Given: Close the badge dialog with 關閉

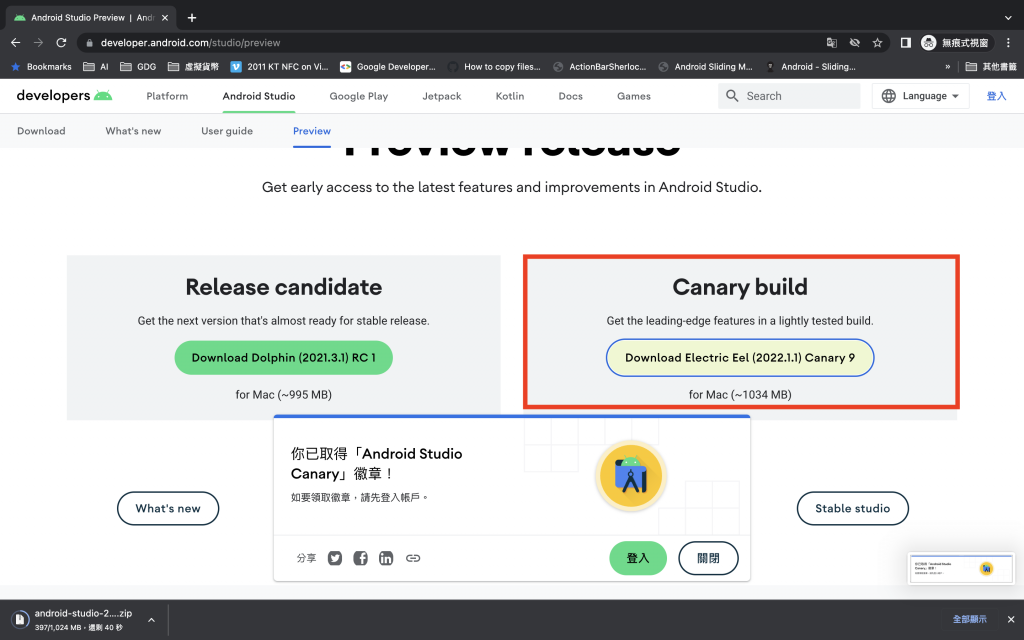Looking at the screenshot, I should [x=708, y=558].
